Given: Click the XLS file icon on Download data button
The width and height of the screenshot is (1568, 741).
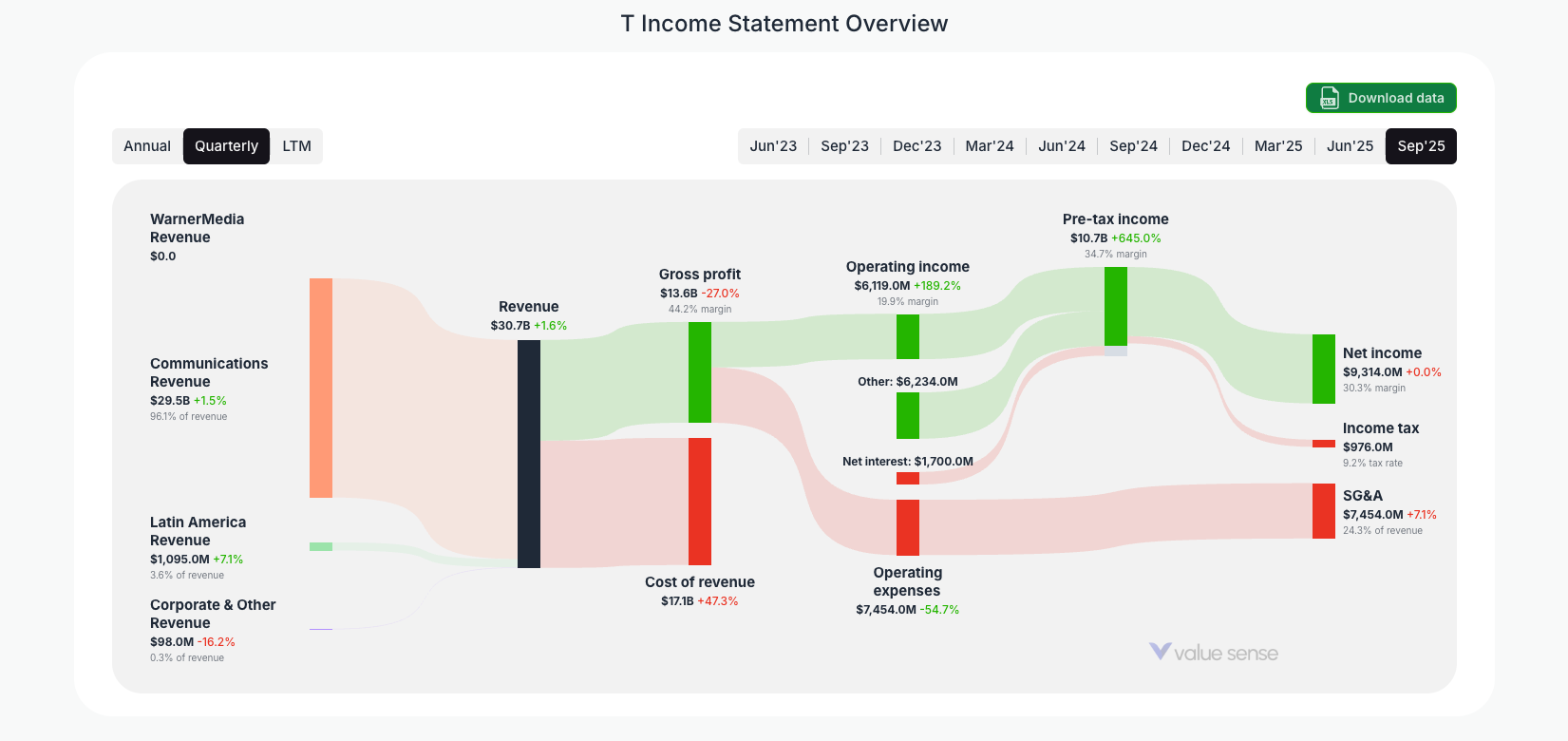Looking at the screenshot, I should (1328, 98).
